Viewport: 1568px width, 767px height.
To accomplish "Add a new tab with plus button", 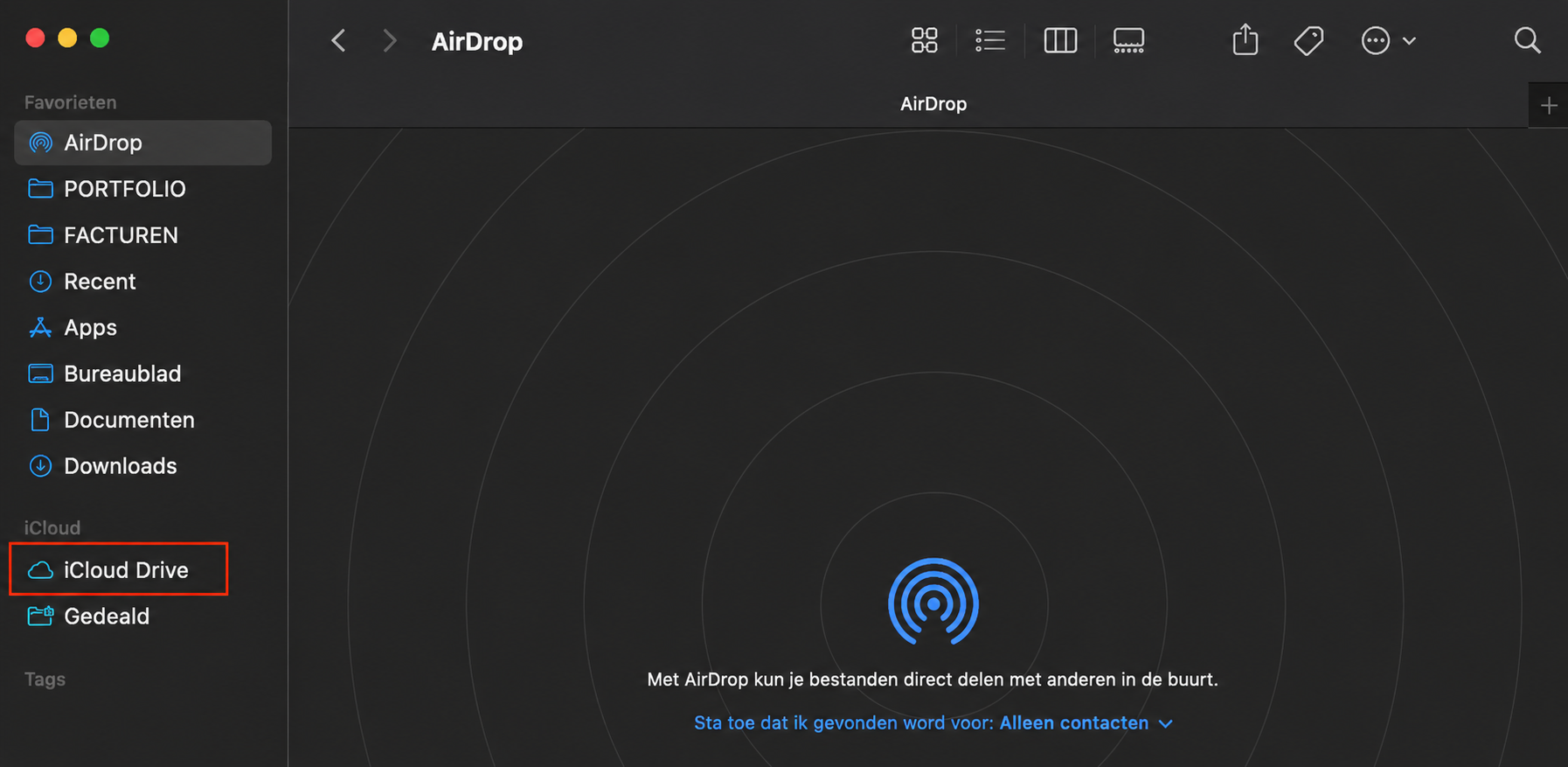I will (1549, 106).
